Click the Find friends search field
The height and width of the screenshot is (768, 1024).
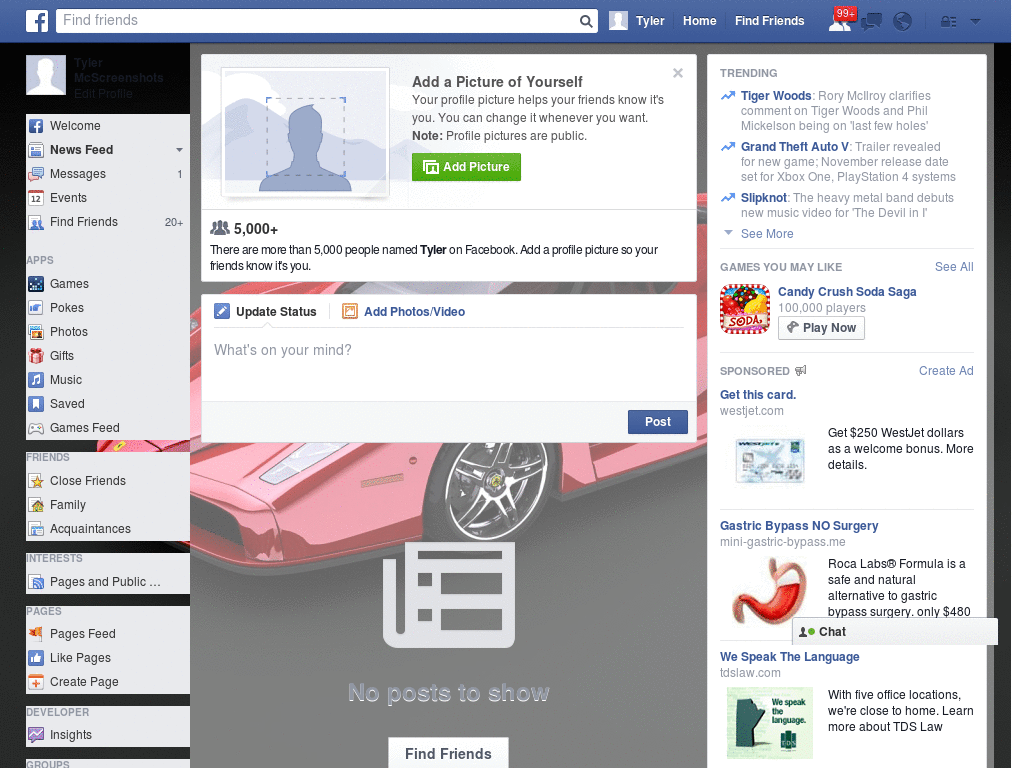(317, 20)
